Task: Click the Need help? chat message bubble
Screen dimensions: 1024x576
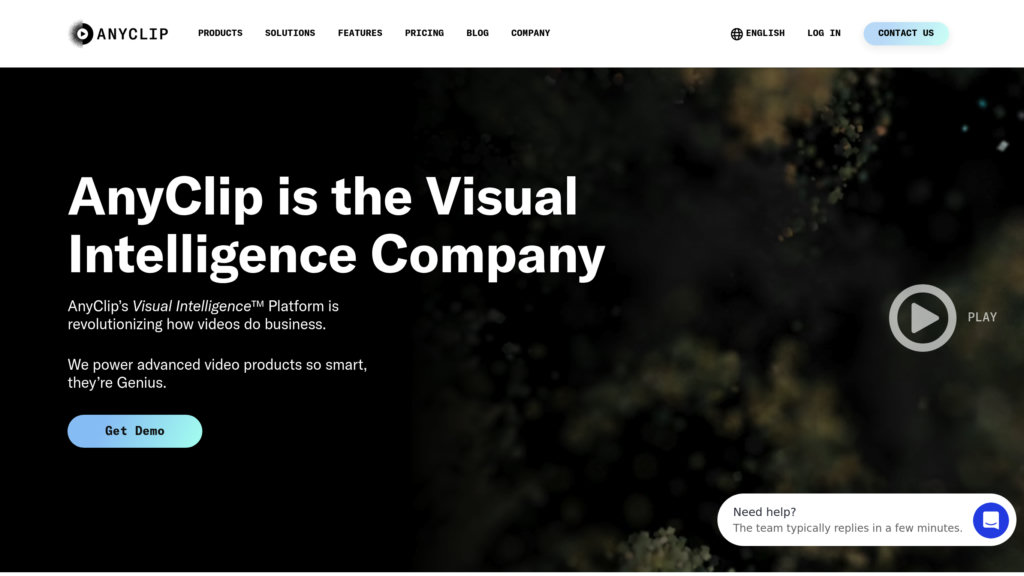Action: (847, 520)
